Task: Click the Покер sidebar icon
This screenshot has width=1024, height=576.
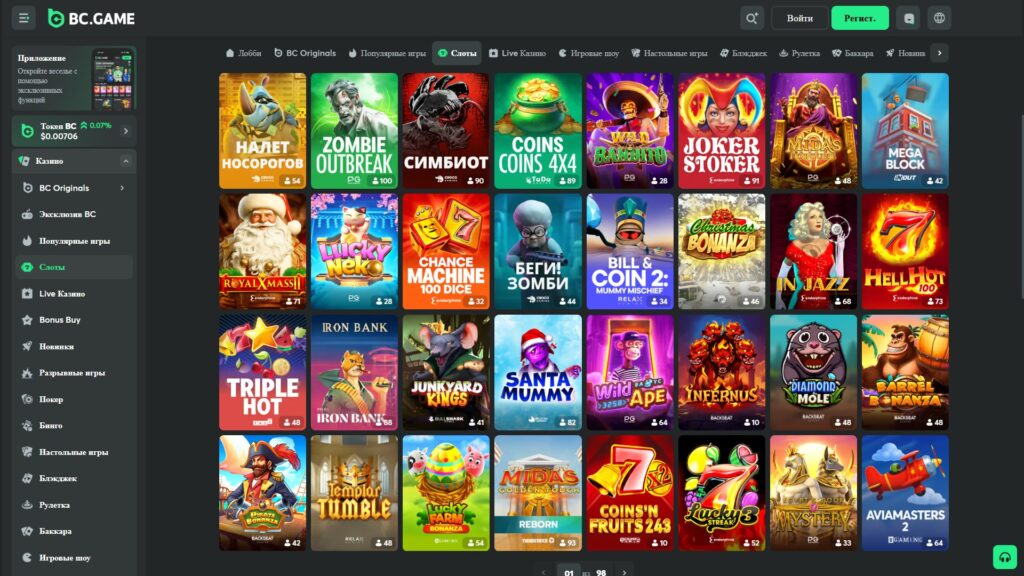Action: tap(27, 399)
